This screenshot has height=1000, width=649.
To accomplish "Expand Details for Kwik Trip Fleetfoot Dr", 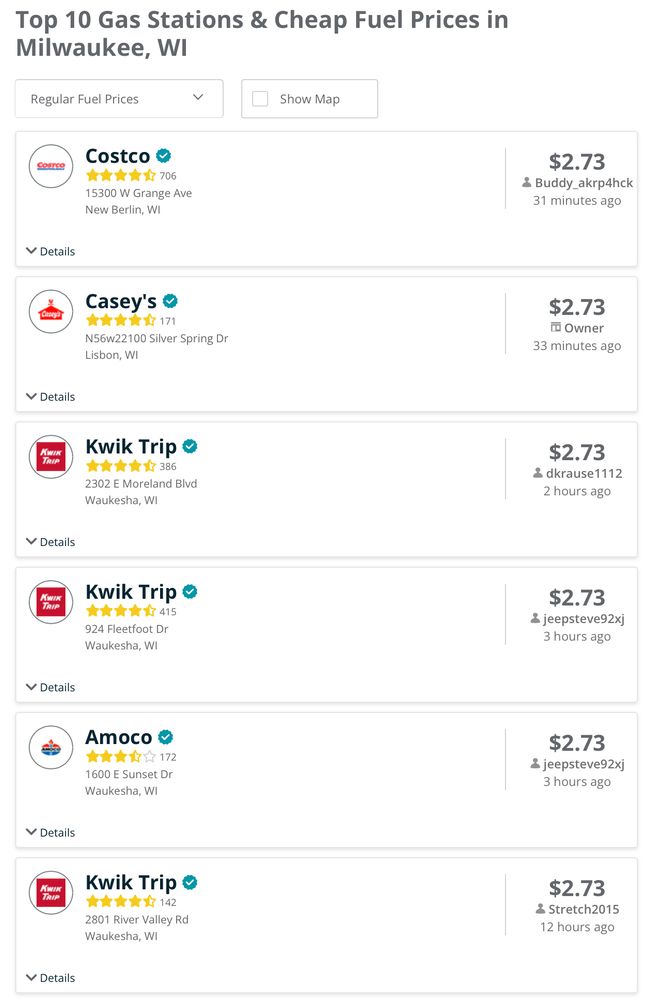I will (50, 687).
